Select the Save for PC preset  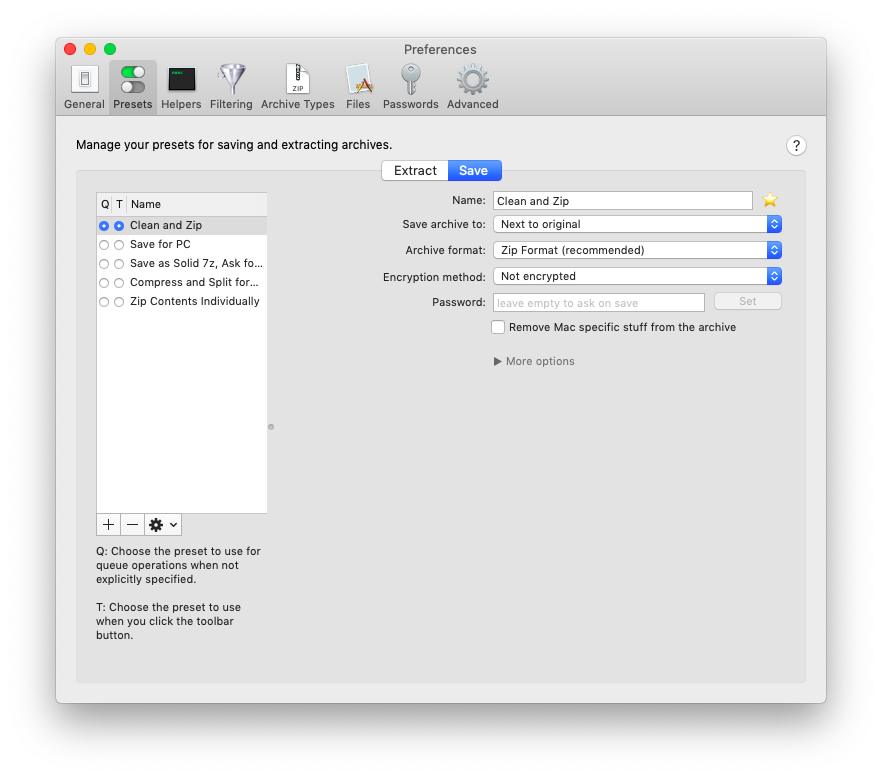182,244
